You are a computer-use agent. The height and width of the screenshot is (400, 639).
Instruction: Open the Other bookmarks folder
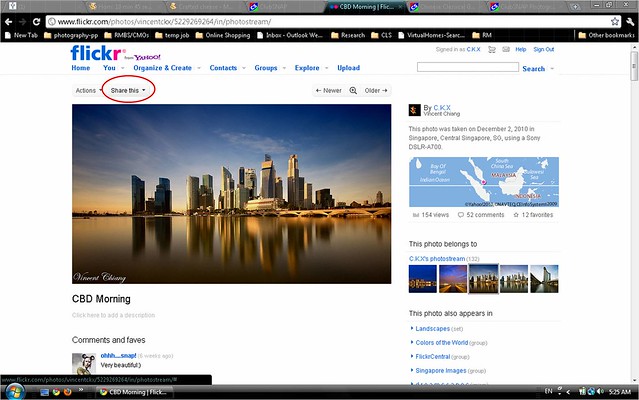(606, 35)
